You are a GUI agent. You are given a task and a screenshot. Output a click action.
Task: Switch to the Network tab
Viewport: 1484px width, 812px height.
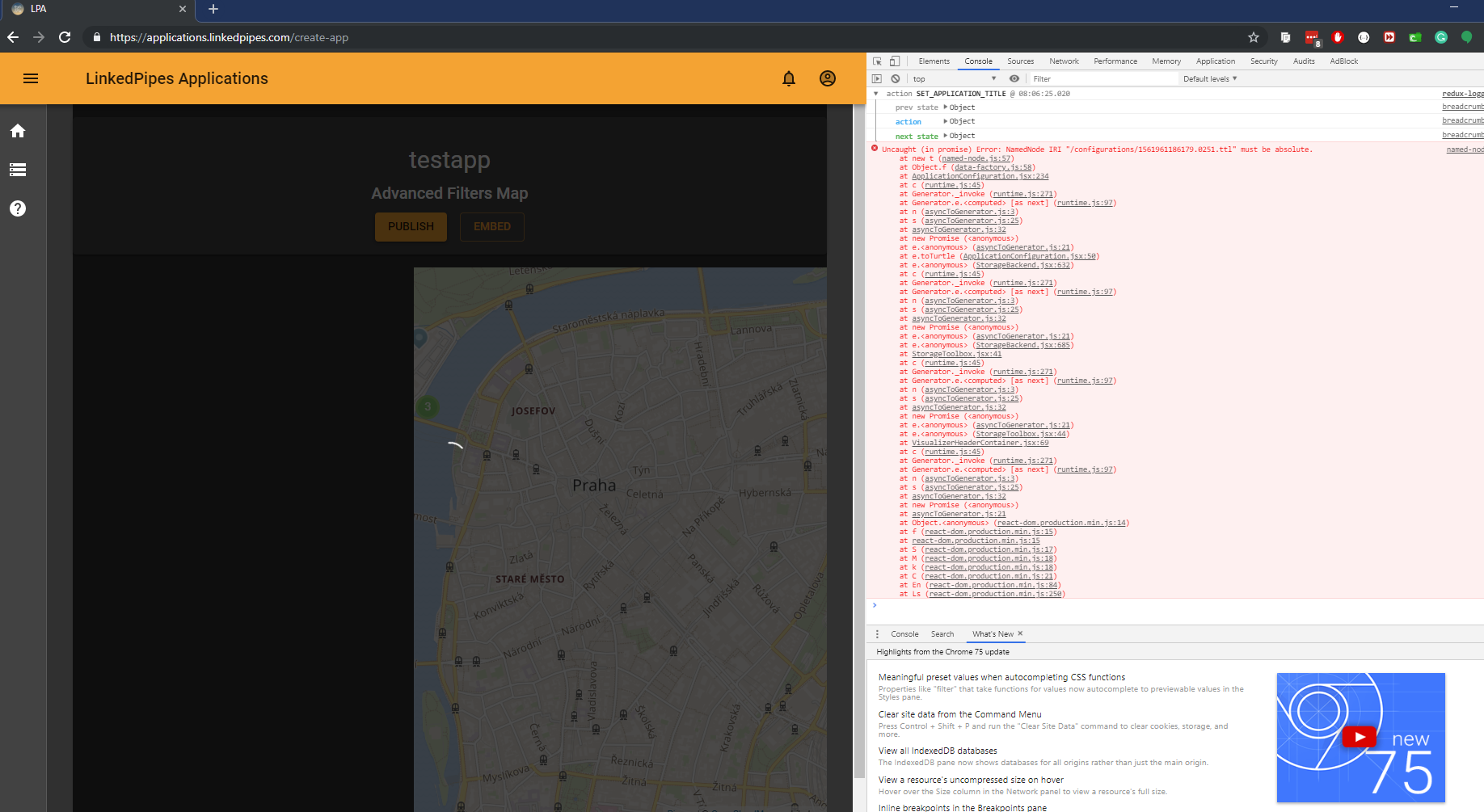[1064, 61]
